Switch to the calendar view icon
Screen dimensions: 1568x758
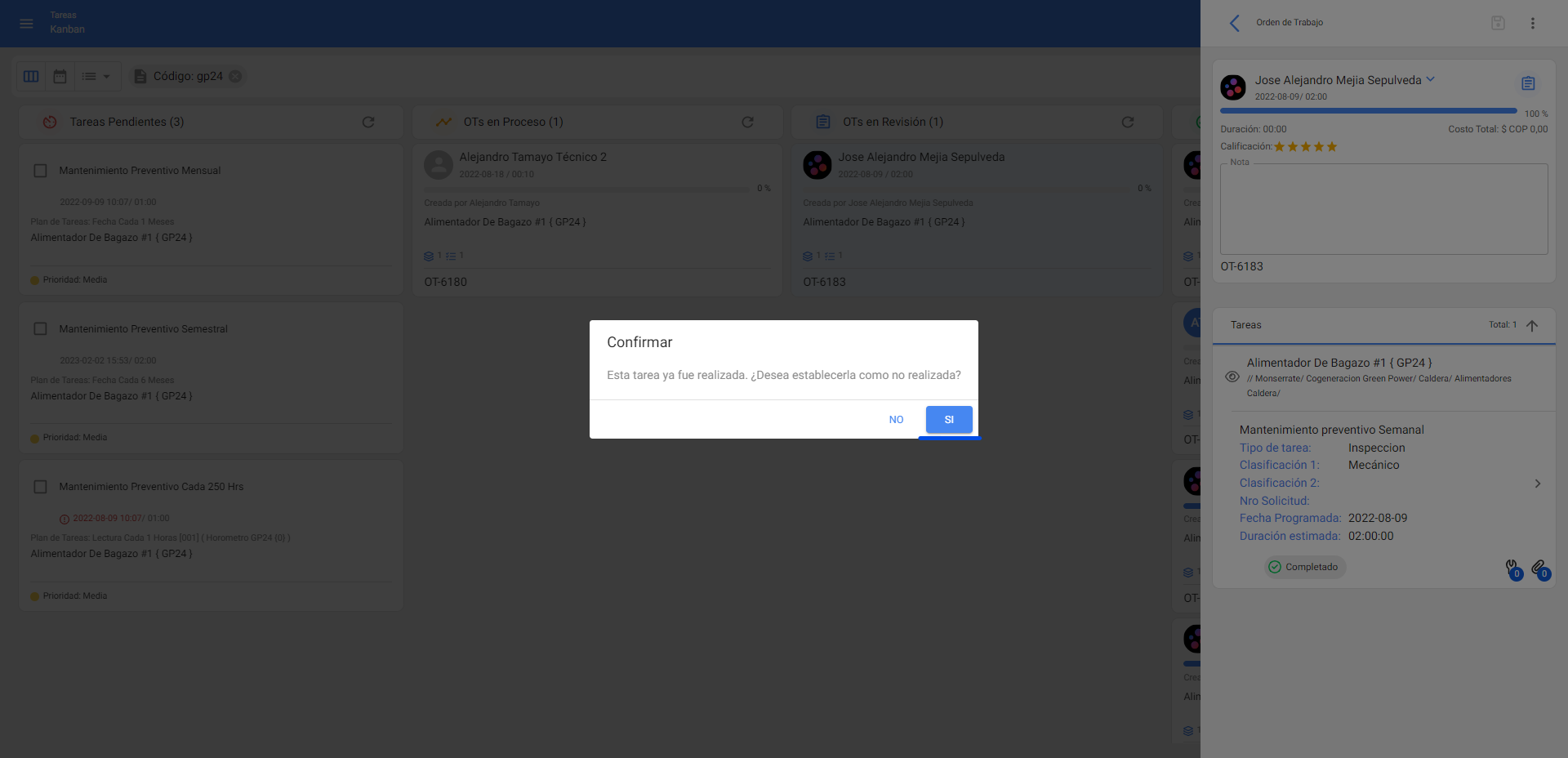(x=60, y=76)
